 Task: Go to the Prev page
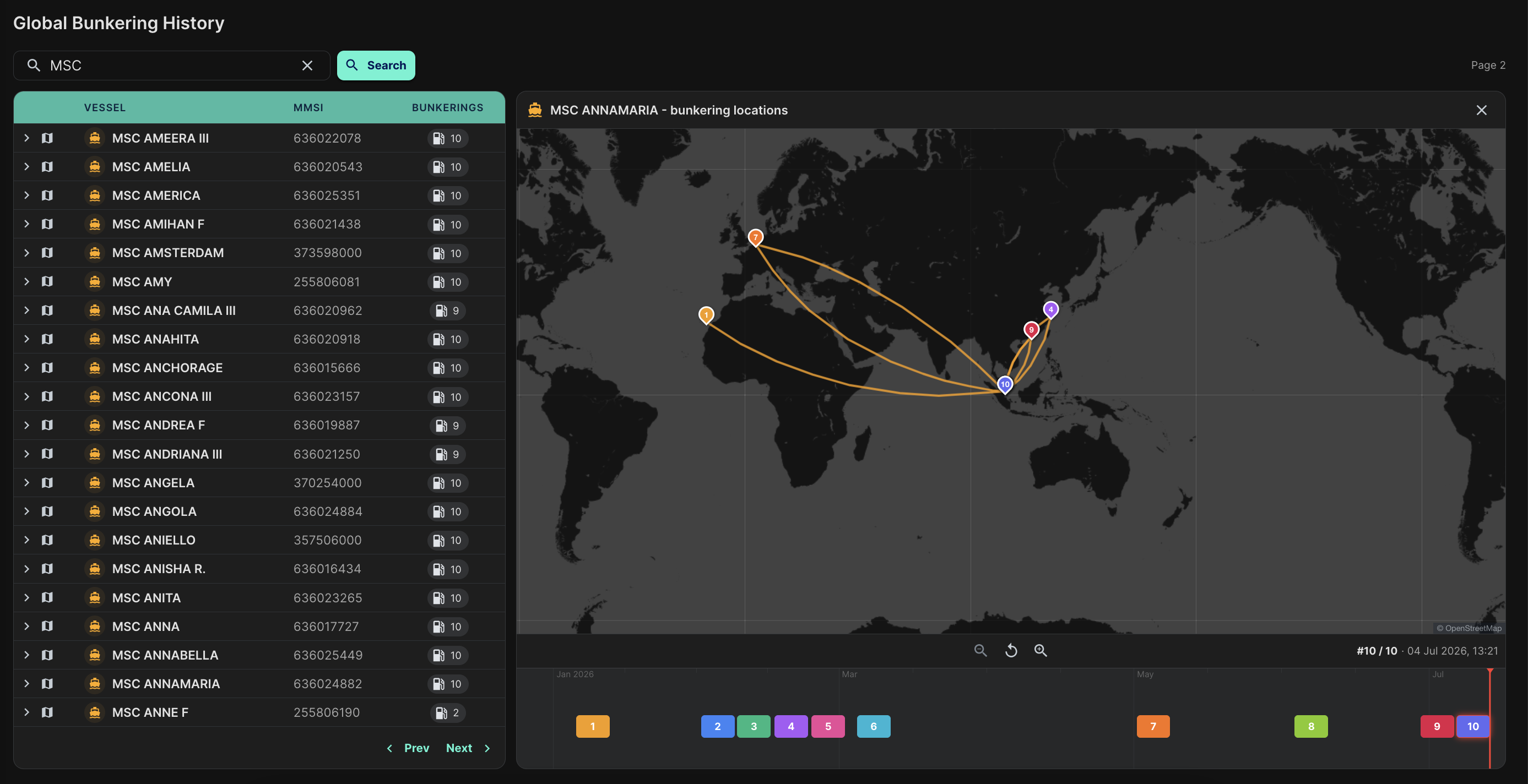[408, 748]
